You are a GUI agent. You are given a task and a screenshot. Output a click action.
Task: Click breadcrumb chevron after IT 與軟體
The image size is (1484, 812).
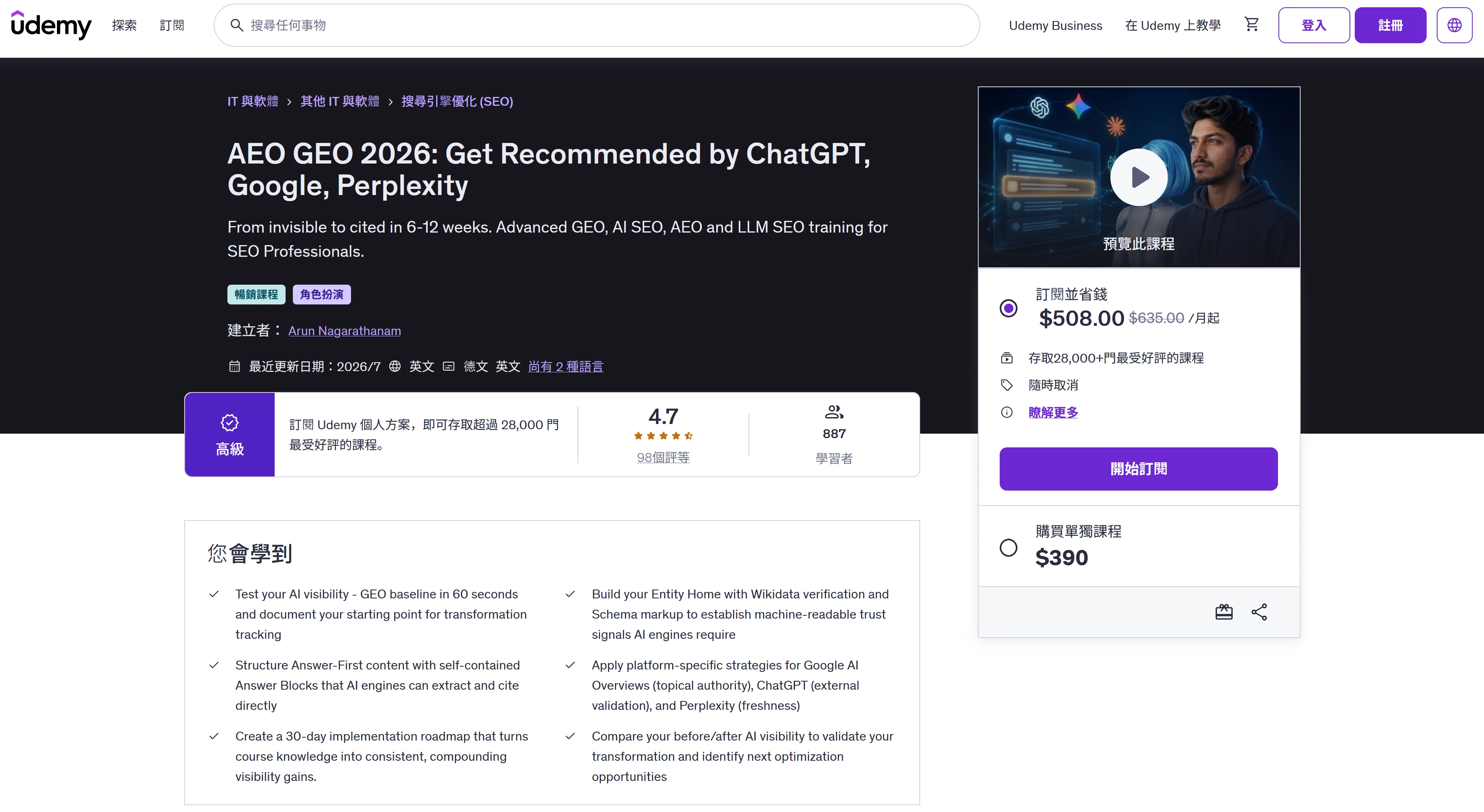(x=289, y=102)
